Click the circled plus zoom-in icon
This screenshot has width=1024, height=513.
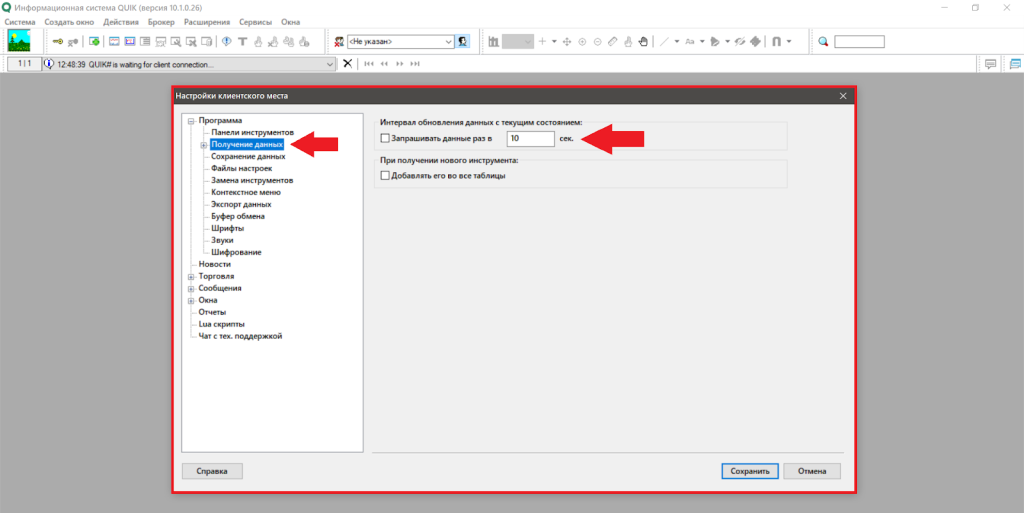coord(583,42)
